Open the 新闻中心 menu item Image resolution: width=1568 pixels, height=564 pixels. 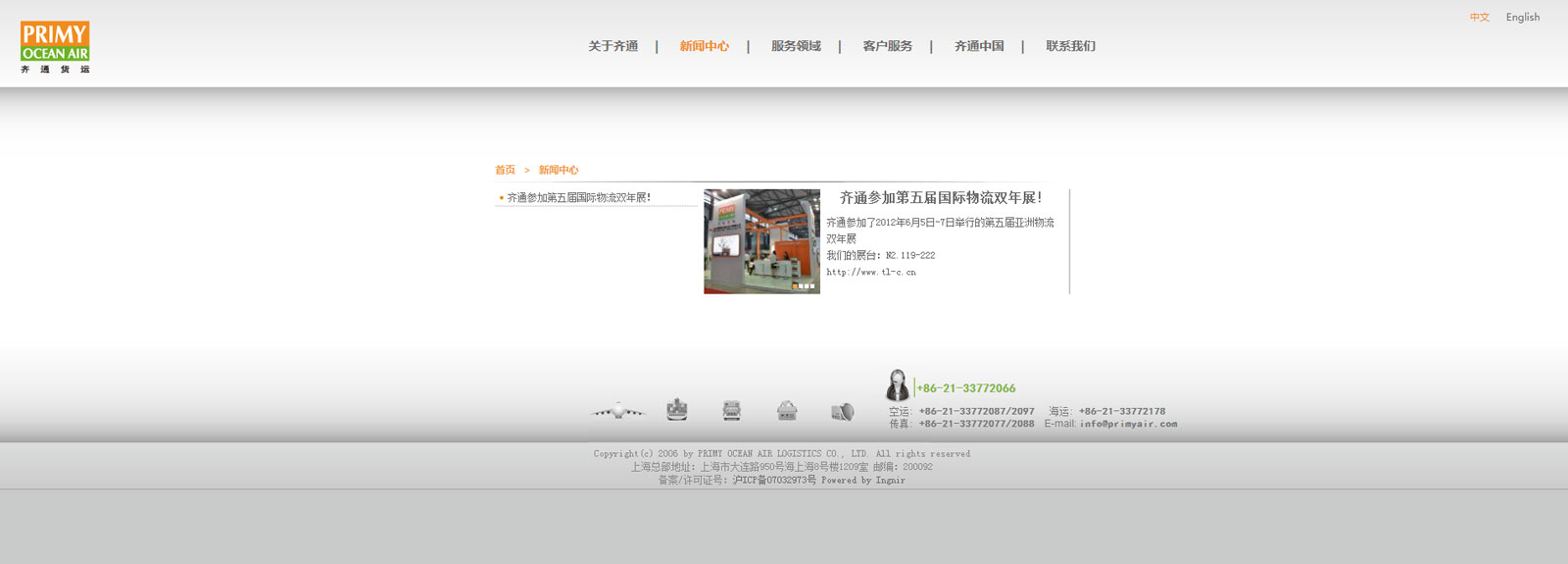[705, 46]
